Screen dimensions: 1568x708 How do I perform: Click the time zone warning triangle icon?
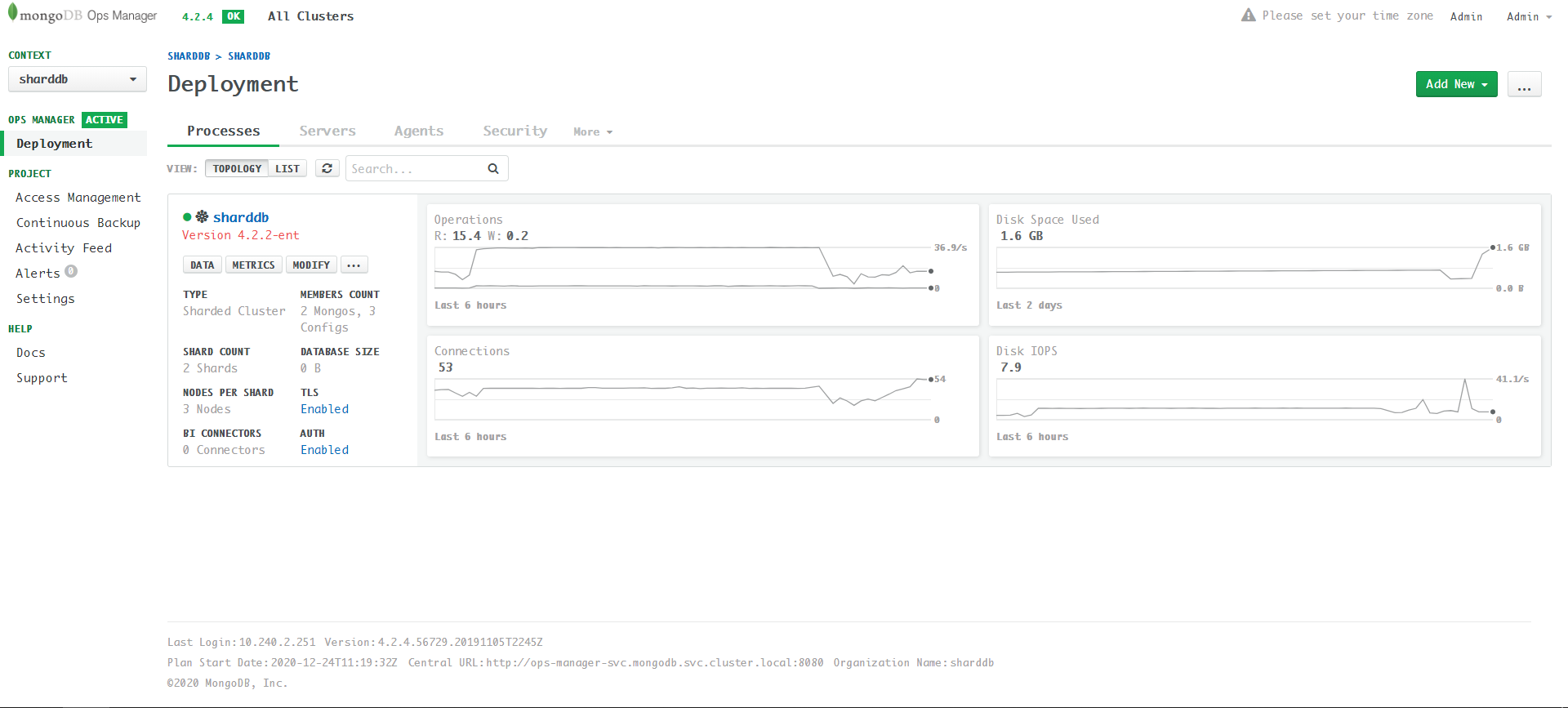pos(1249,16)
